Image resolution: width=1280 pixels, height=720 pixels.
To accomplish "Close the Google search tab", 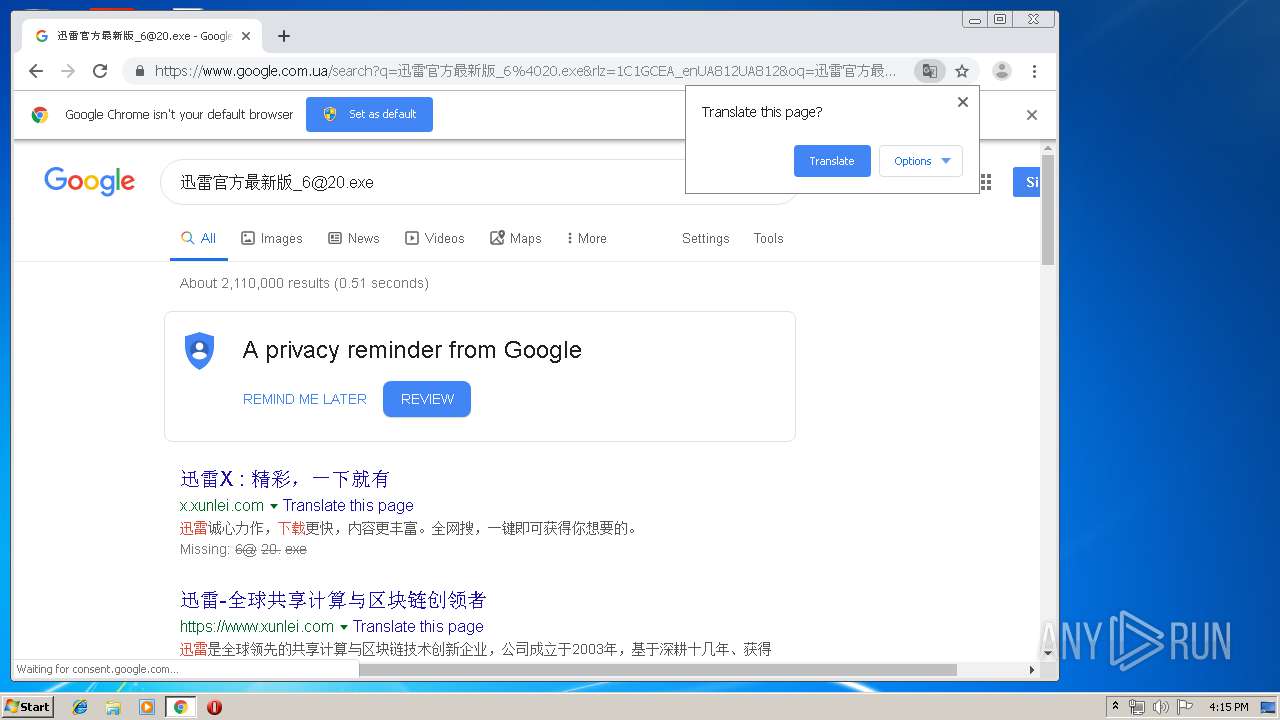I will click(x=246, y=36).
